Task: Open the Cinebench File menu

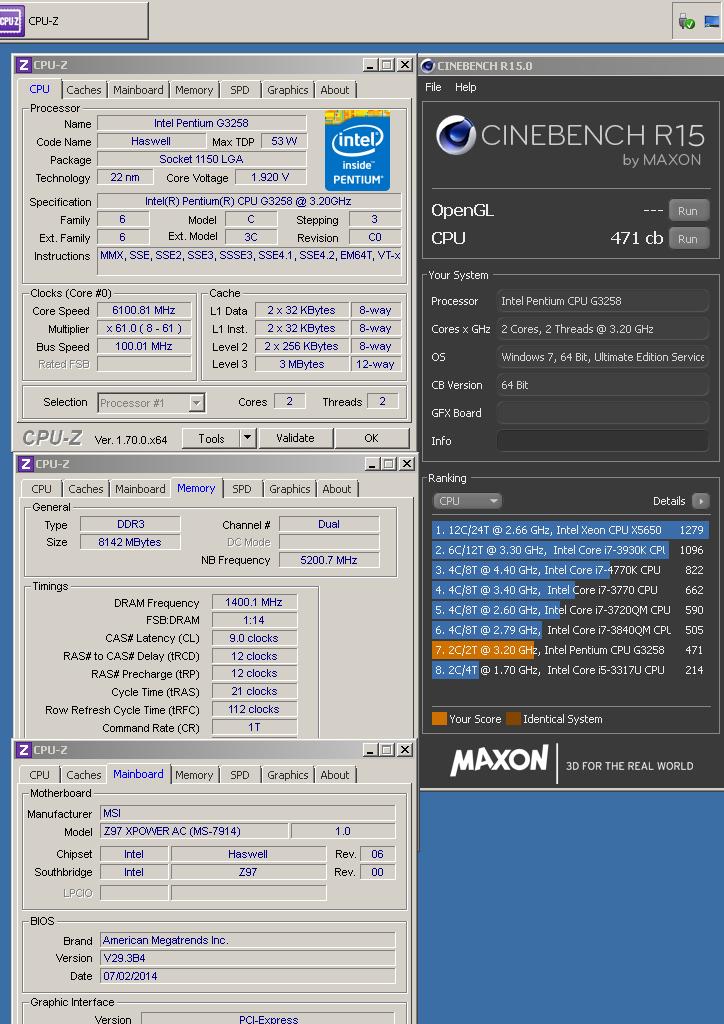Action: point(433,87)
